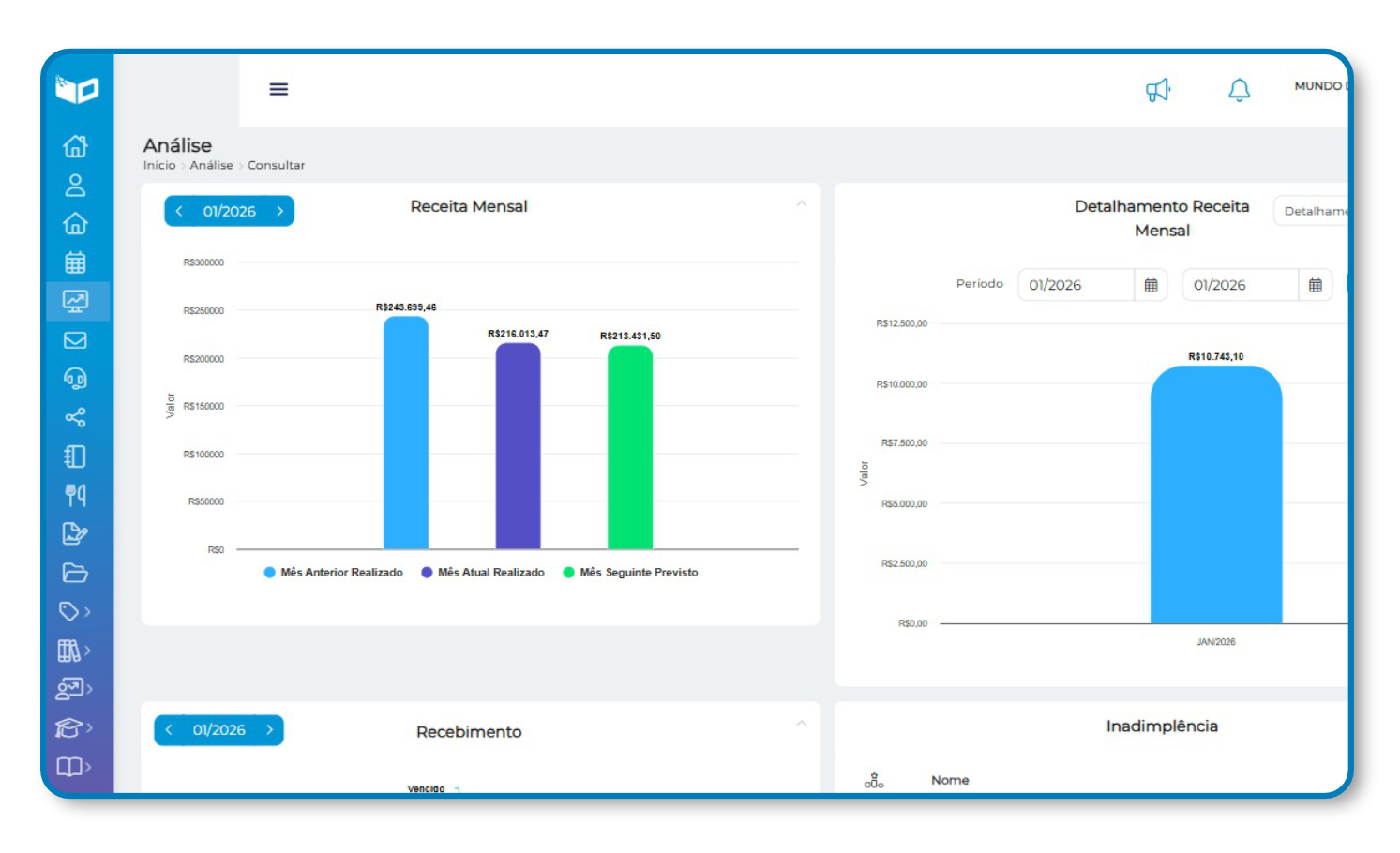Click the Início breadcrumb link
1400x853 pixels.
click(x=158, y=165)
